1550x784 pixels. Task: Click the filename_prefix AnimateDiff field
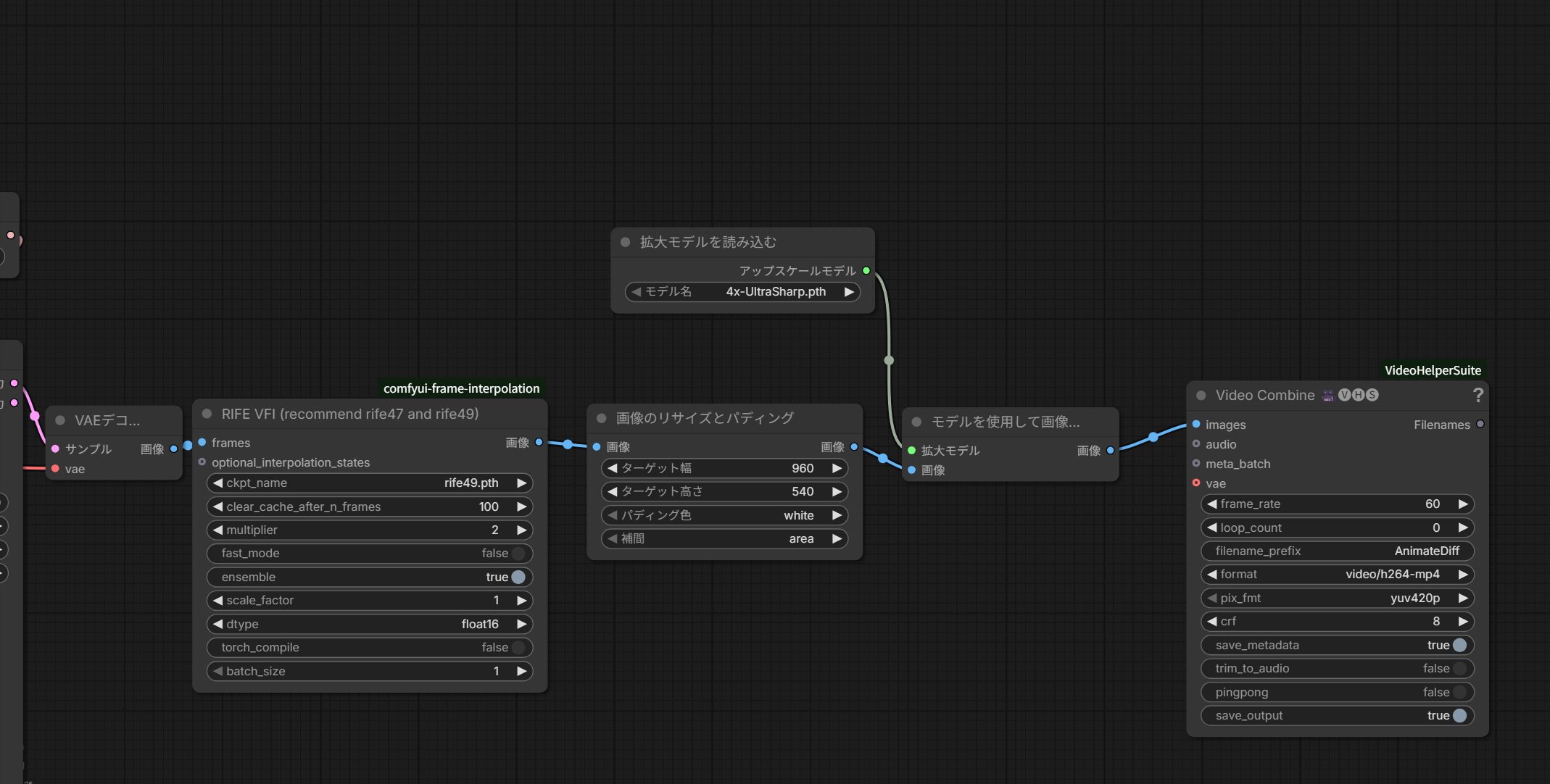tap(1337, 551)
